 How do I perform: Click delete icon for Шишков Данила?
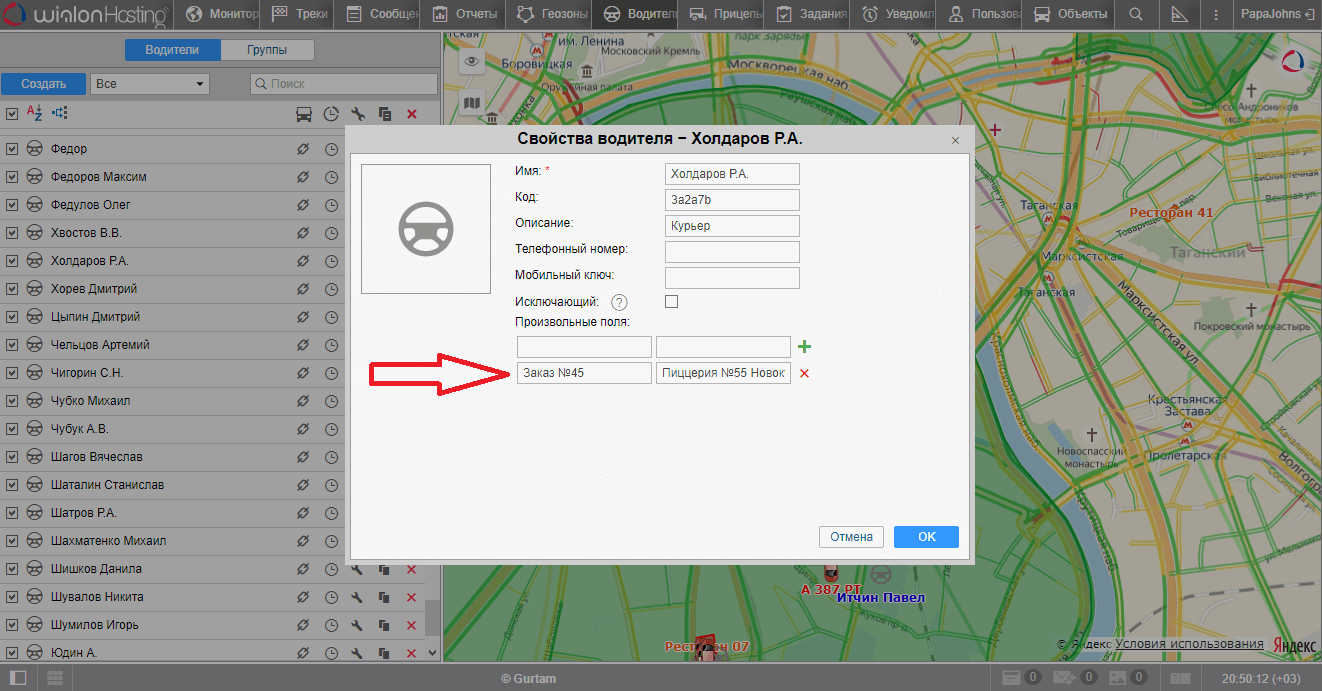tap(411, 569)
